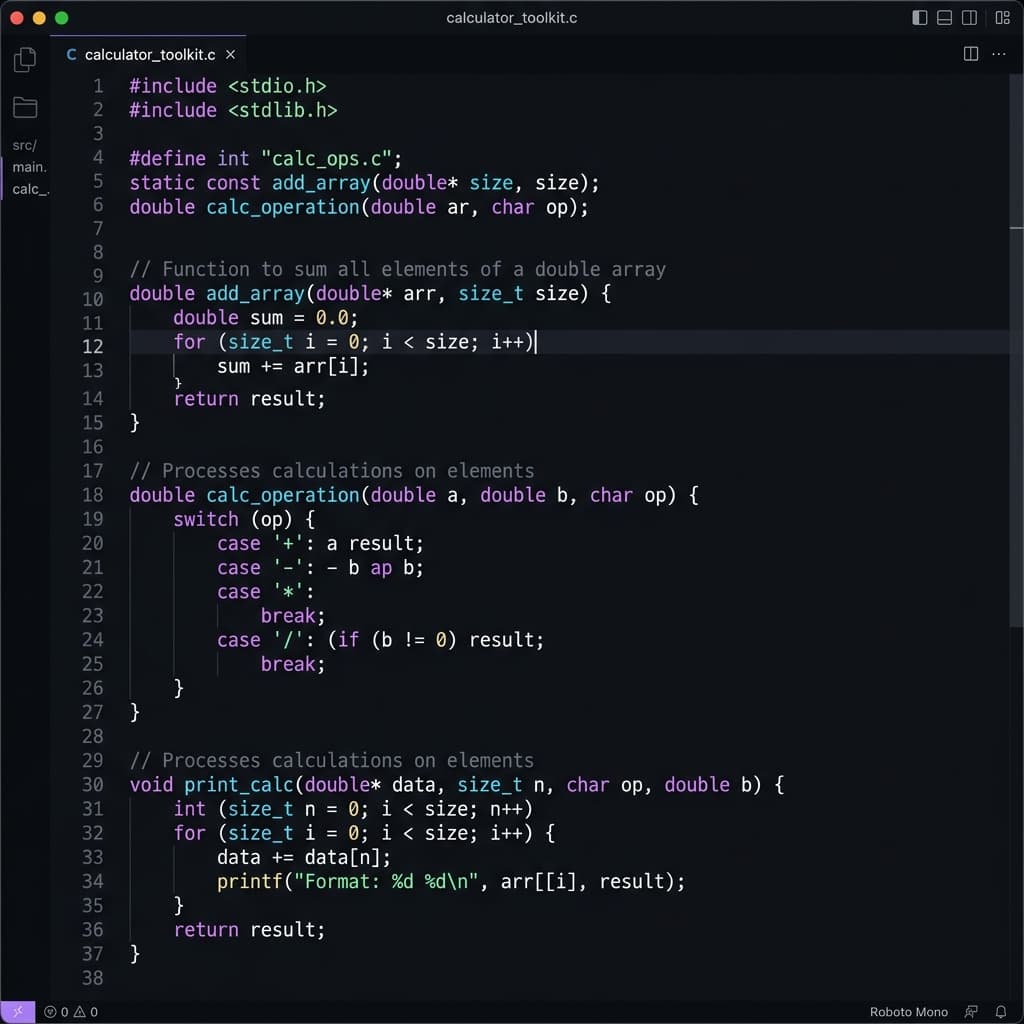
Task: Click the comment on line 17
Action: (332, 471)
